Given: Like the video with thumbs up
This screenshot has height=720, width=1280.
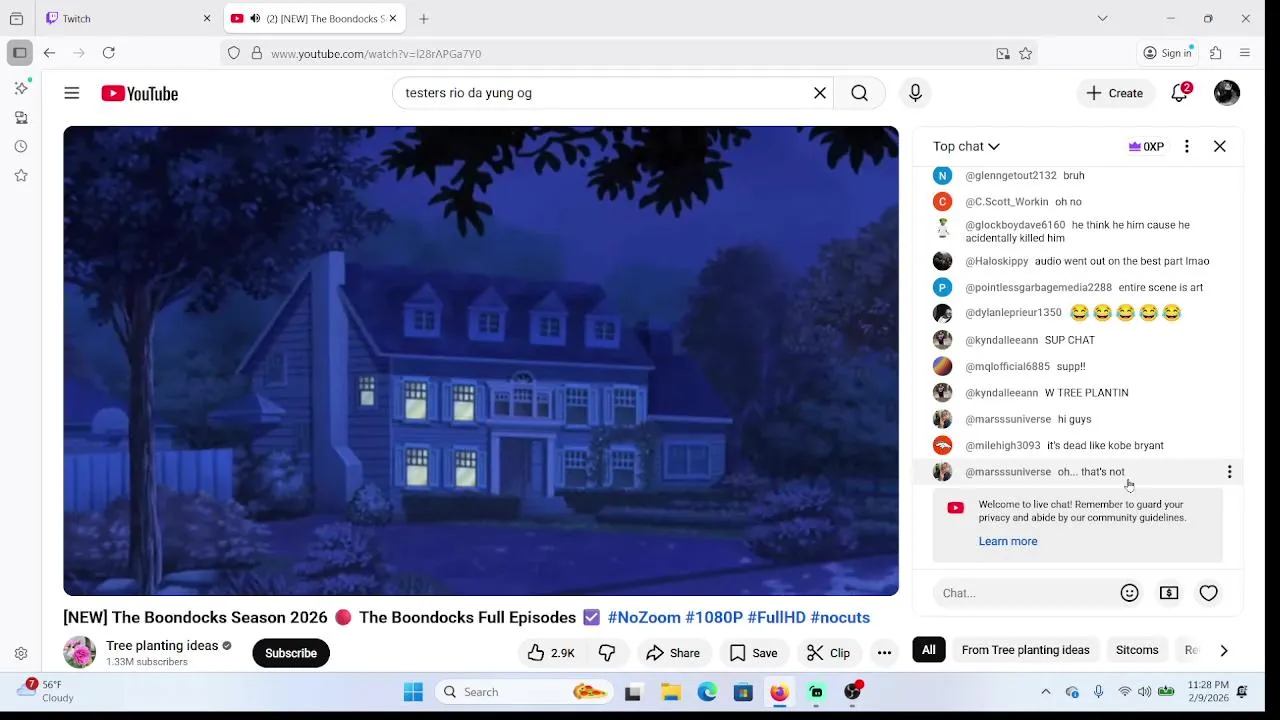Looking at the screenshot, I should coord(552,653).
